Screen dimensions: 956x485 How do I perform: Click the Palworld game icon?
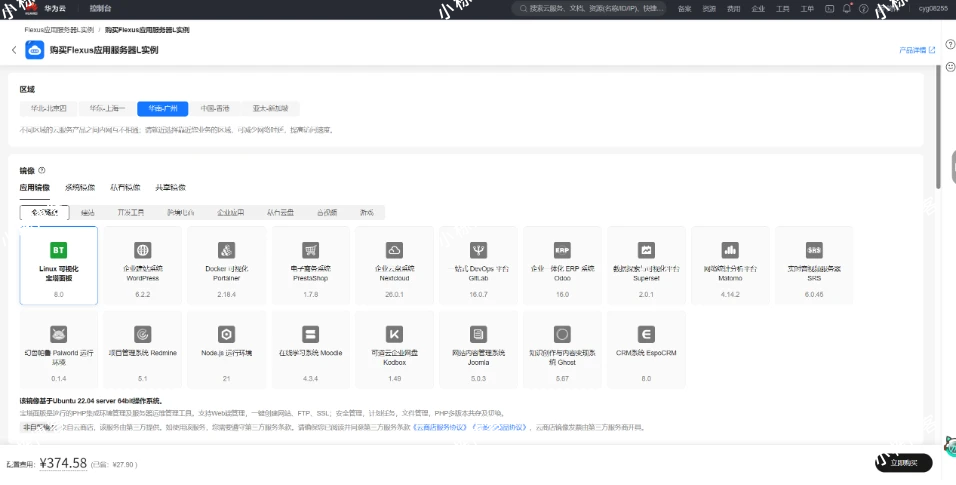click(x=59, y=334)
